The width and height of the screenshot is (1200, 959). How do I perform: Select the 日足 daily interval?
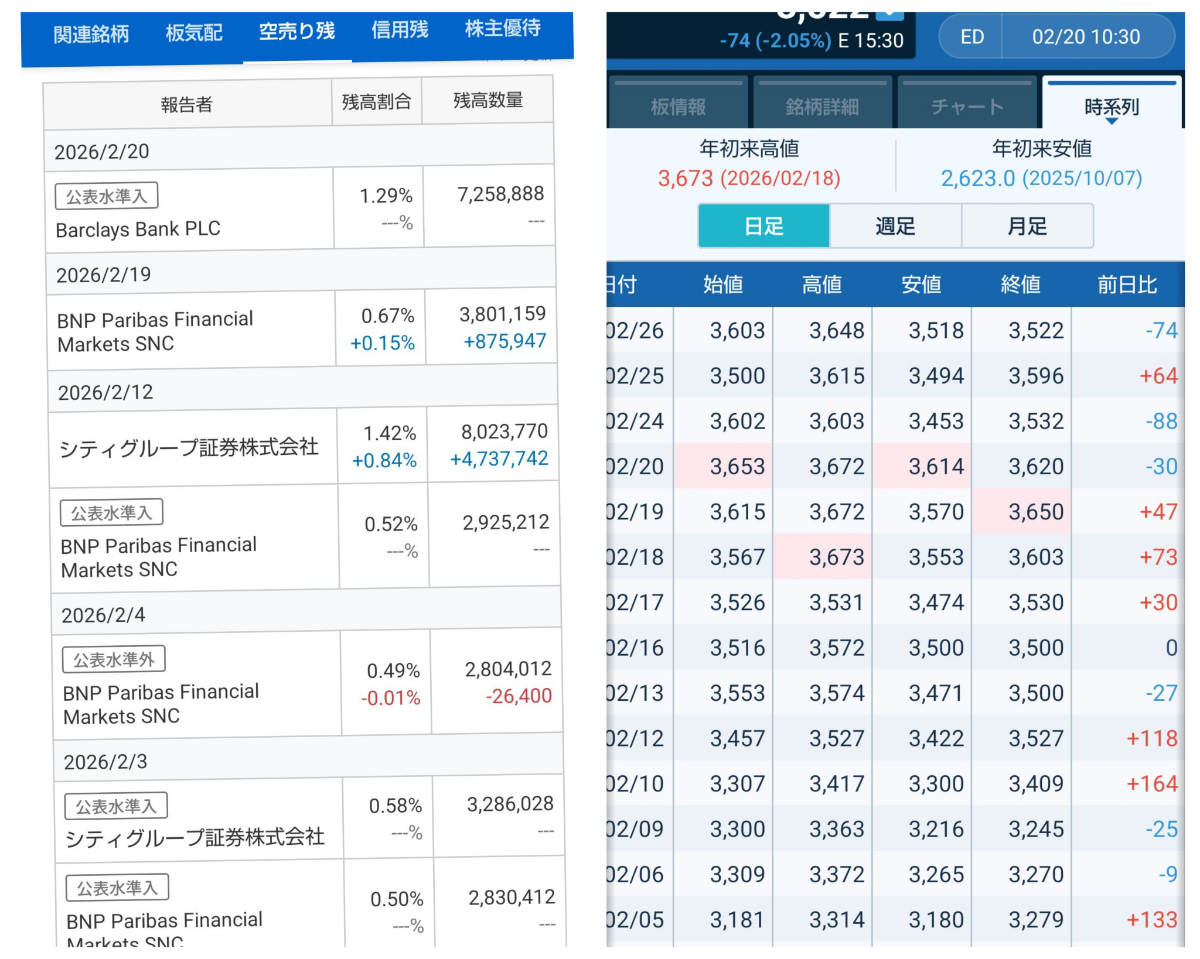point(764,226)
